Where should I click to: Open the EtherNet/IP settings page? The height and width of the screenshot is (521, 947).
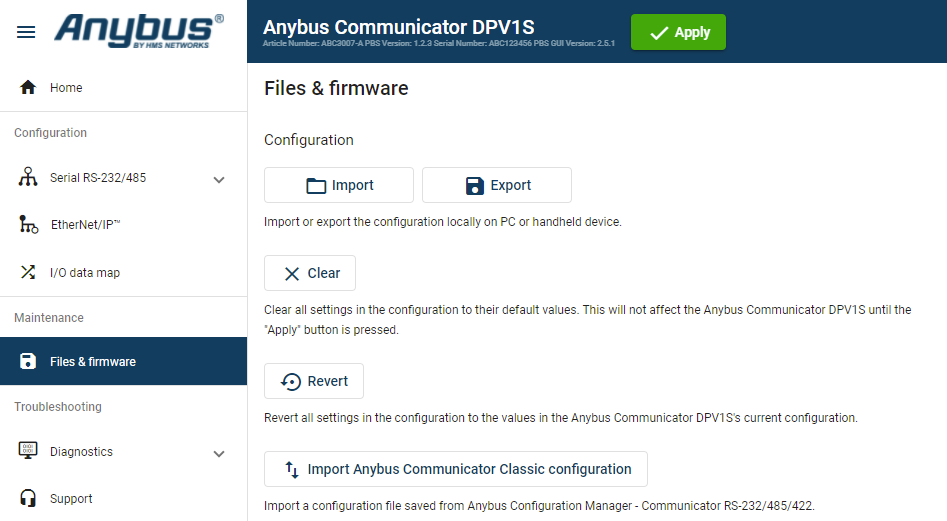coord(123,225)
